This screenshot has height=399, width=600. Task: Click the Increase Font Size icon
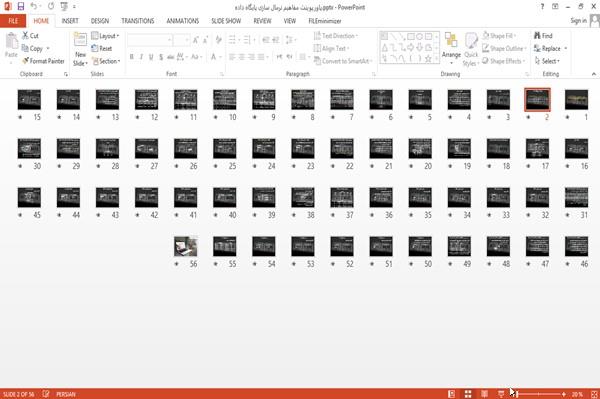(196, 39)
